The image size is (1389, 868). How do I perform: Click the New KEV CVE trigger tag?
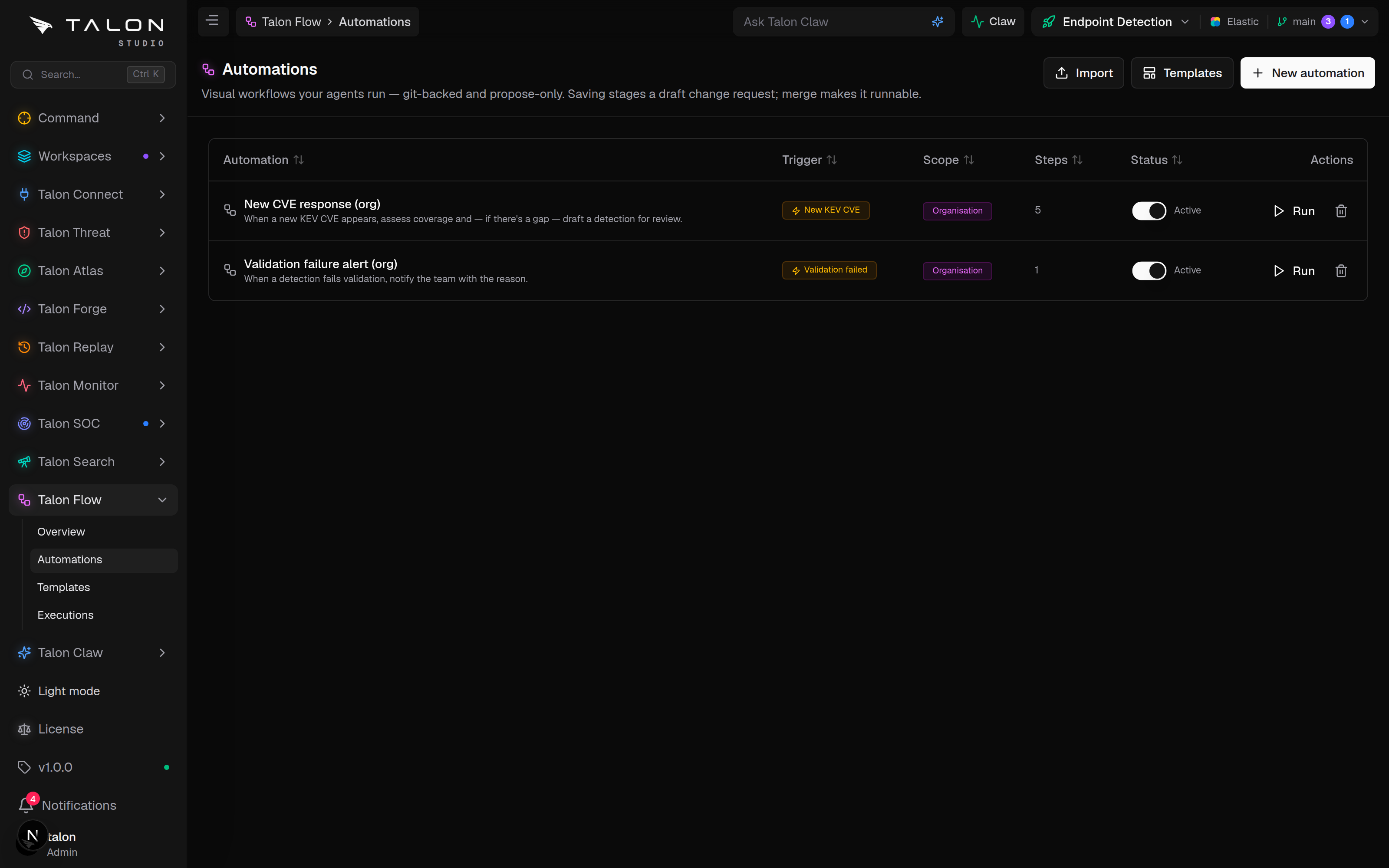point(825,210)
